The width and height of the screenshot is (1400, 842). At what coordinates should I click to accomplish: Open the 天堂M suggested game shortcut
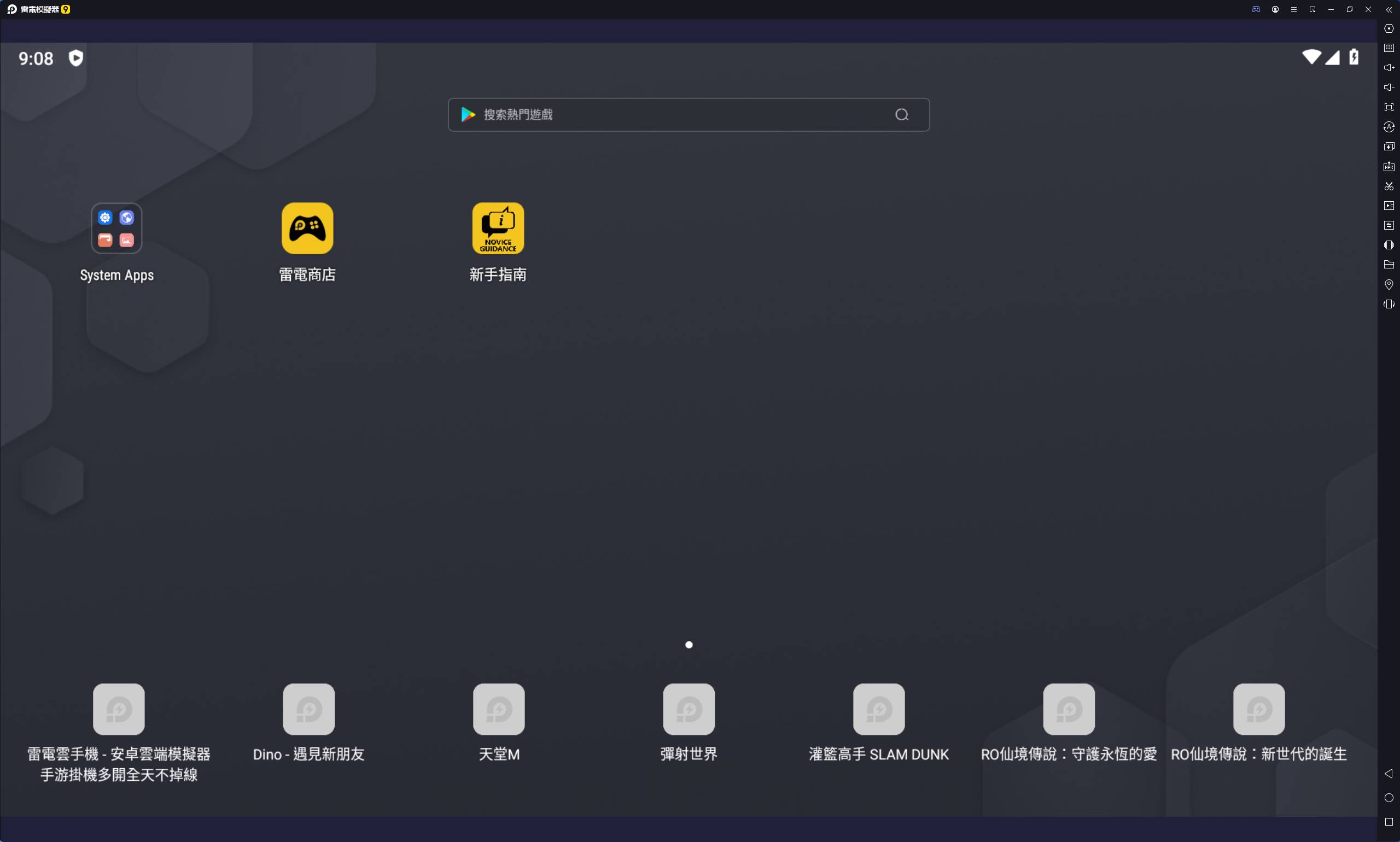point(498,709)
